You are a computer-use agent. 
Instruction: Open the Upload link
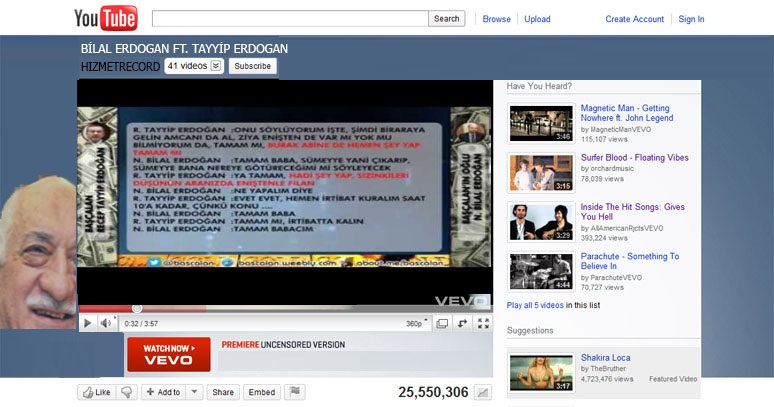point(537,19)
